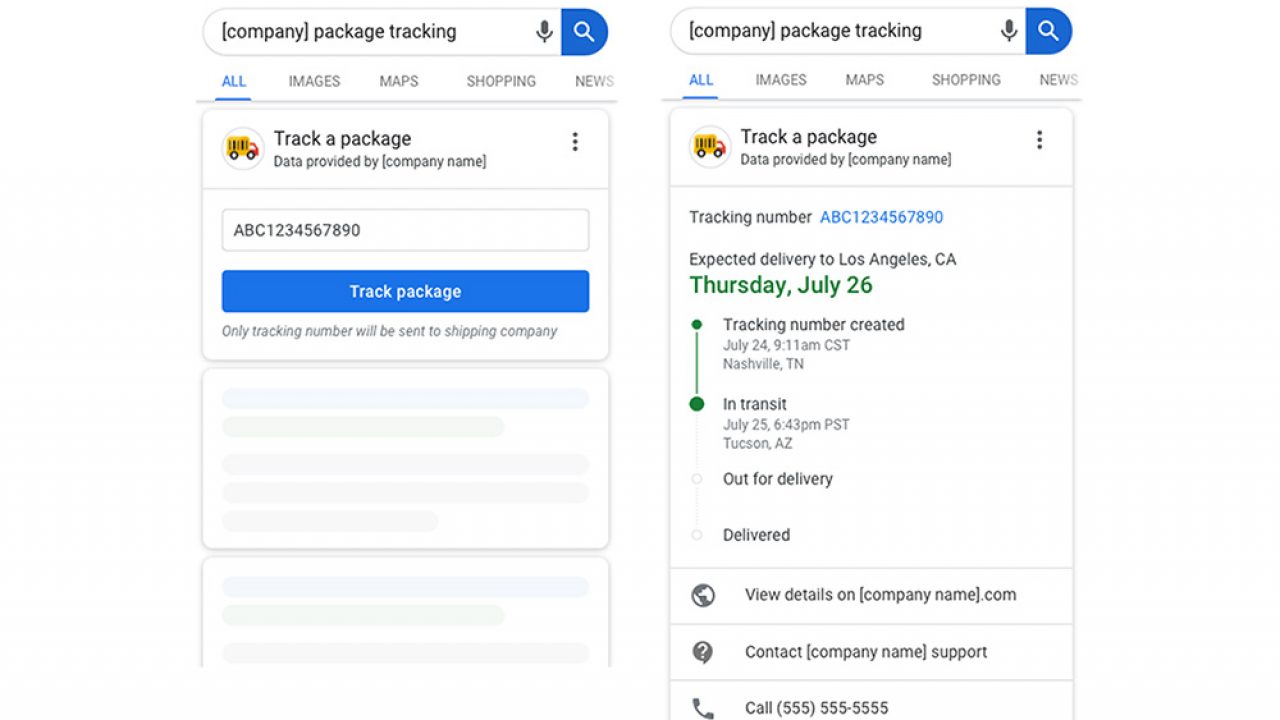The width and height of the screenshot is (1280, 720).
Task: Click the tracking number input field
Action: click(x=405, y=230)
